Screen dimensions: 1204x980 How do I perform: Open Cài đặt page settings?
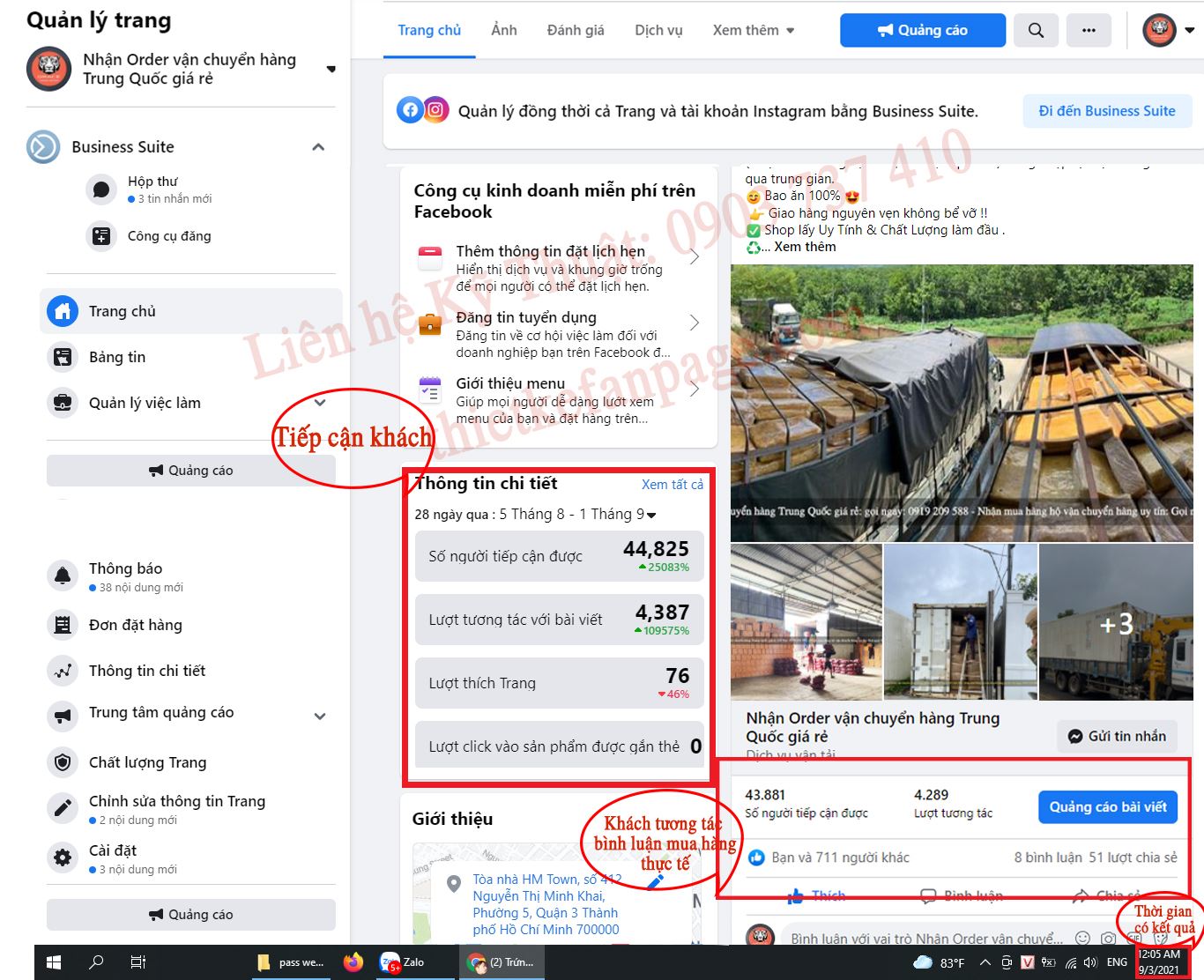(112, 850)
